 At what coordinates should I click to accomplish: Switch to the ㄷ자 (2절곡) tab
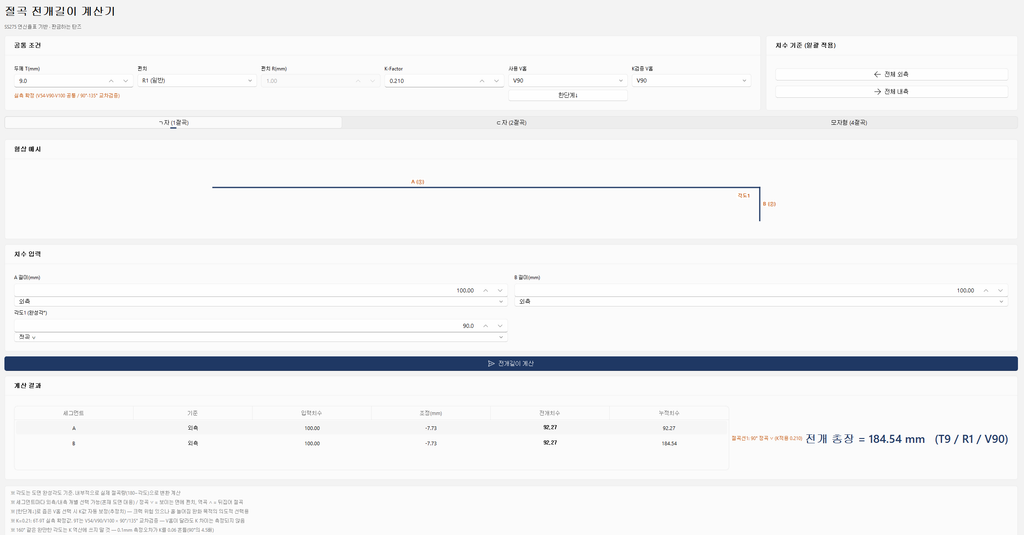pos(511,123)
